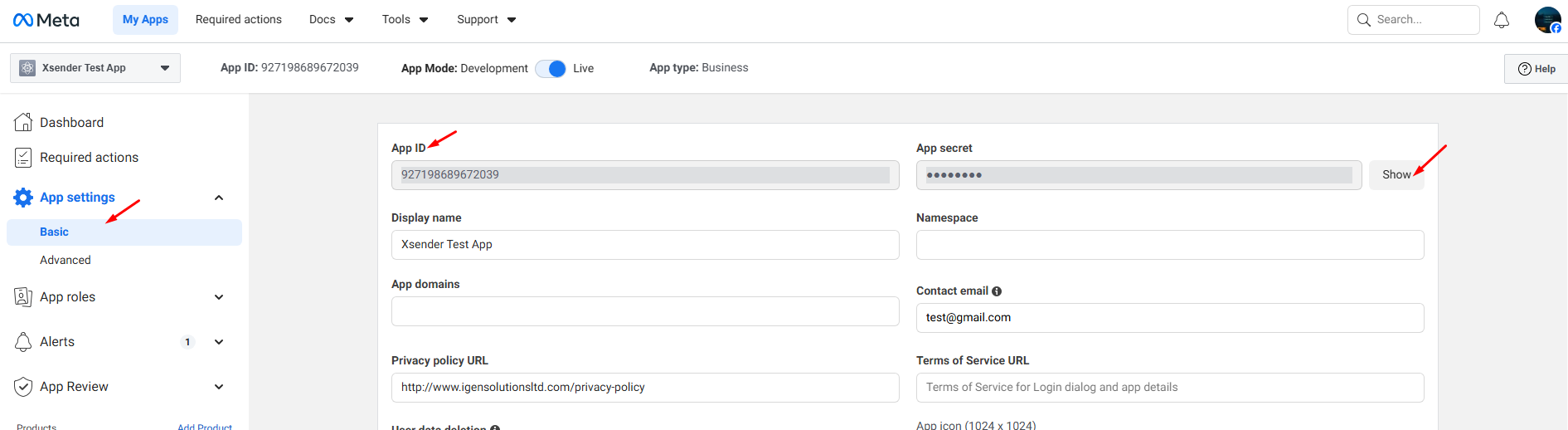Click the App settings gear icon
This screenshot has height=430, width=1568.
pyautogui.click(x=23, y=198)
